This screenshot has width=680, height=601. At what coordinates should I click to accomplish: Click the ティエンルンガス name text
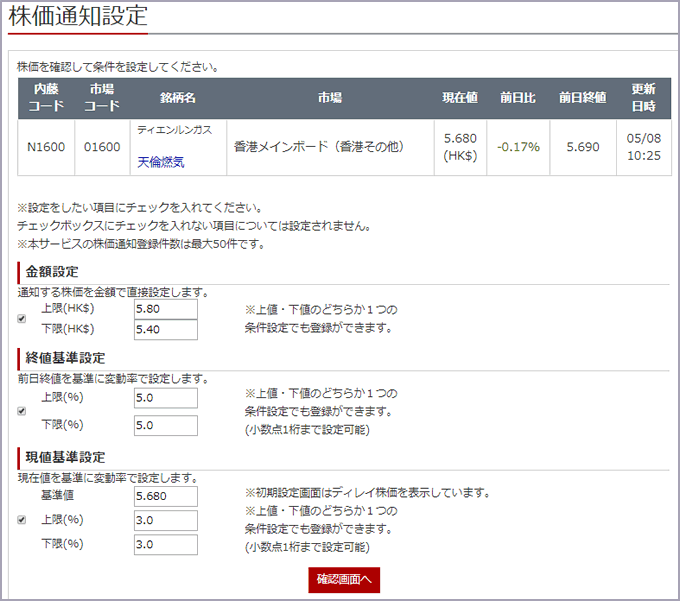tap(174, 130)
